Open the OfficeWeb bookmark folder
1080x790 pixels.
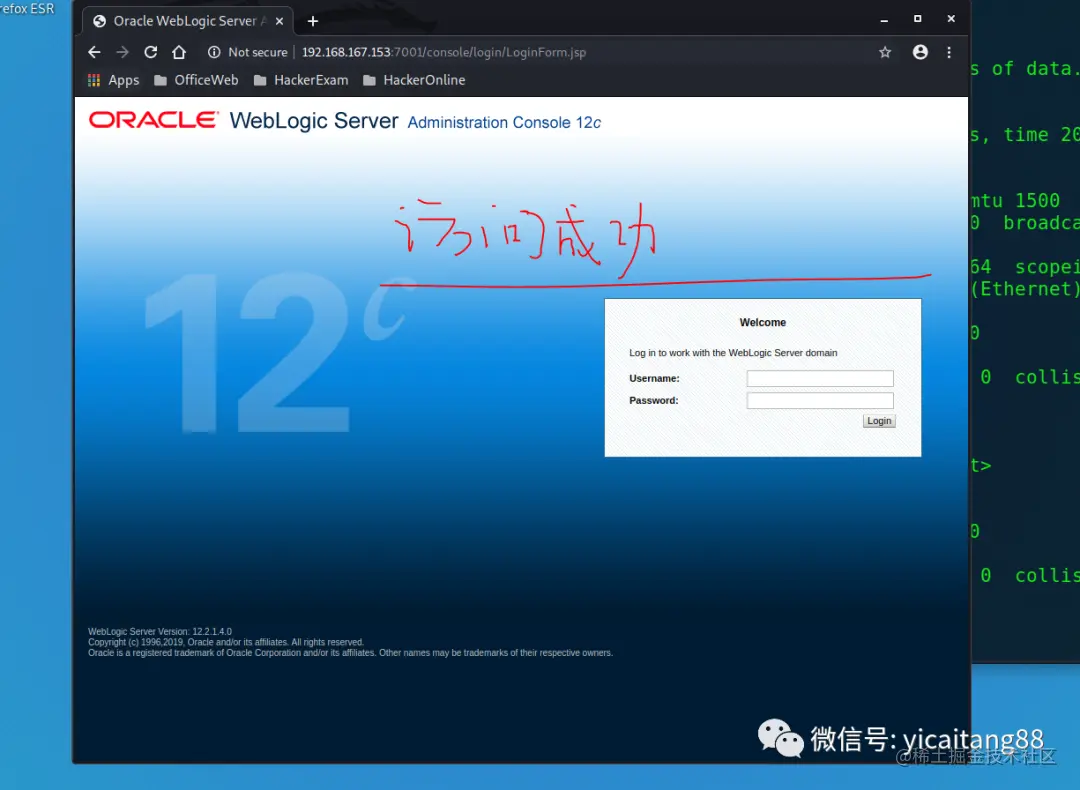196,81
